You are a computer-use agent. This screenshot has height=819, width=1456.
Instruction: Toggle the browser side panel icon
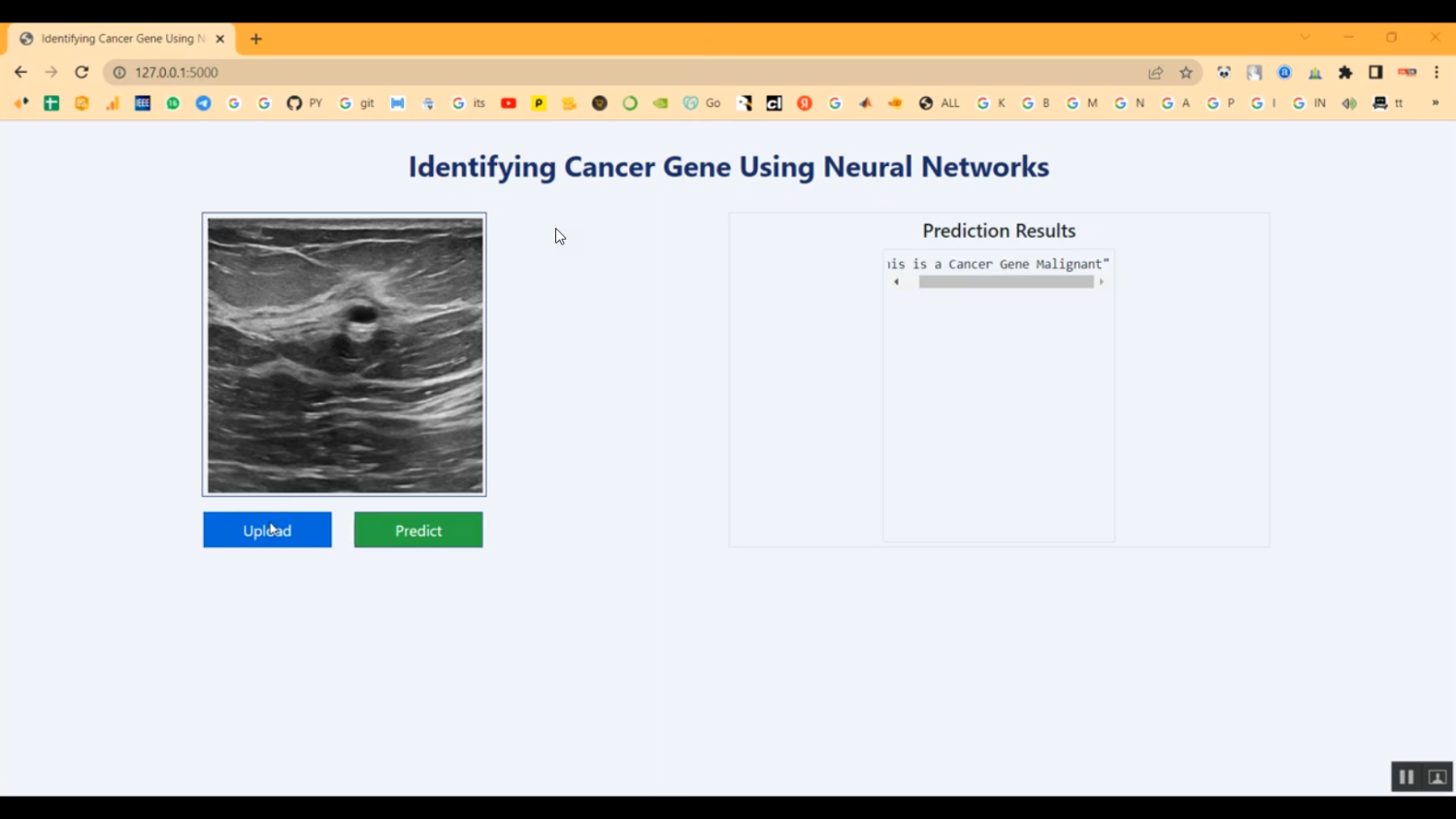[1375, 73]
